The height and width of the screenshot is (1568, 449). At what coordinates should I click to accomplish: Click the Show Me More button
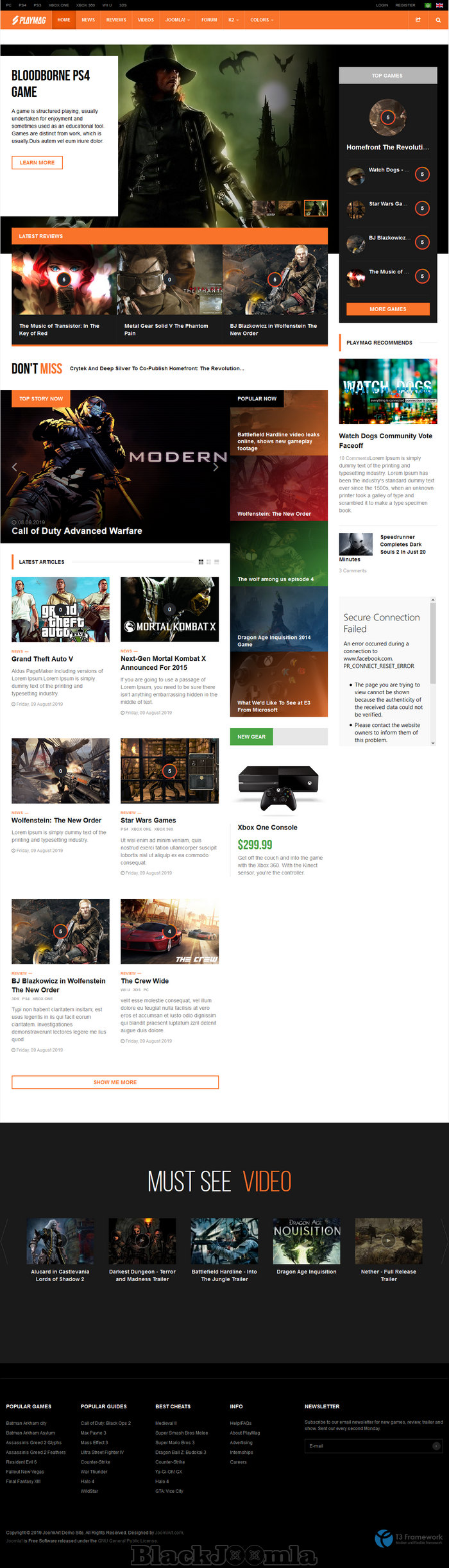[115, 1082]
